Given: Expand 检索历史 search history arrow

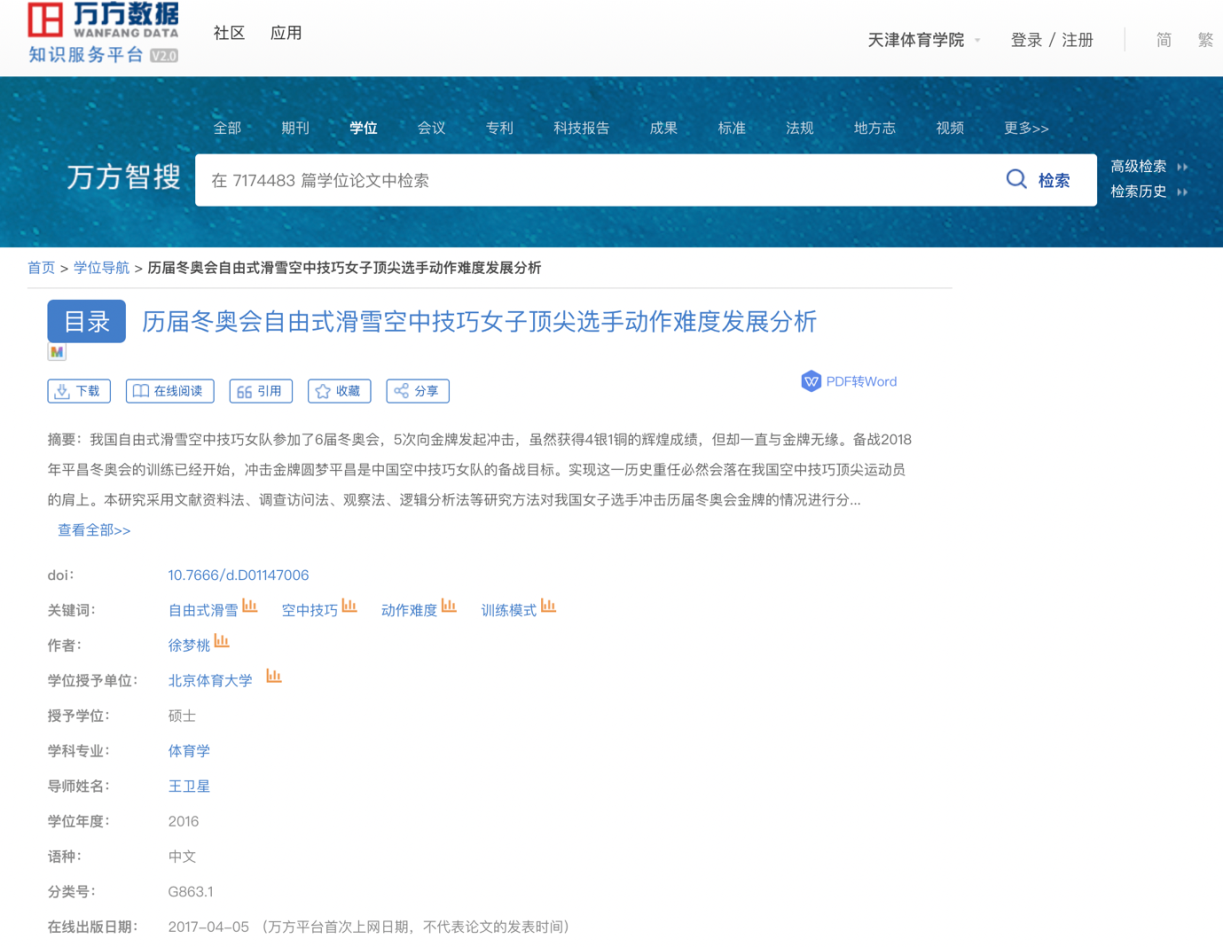Looking at the screenshot, I should click(1182, 192).
